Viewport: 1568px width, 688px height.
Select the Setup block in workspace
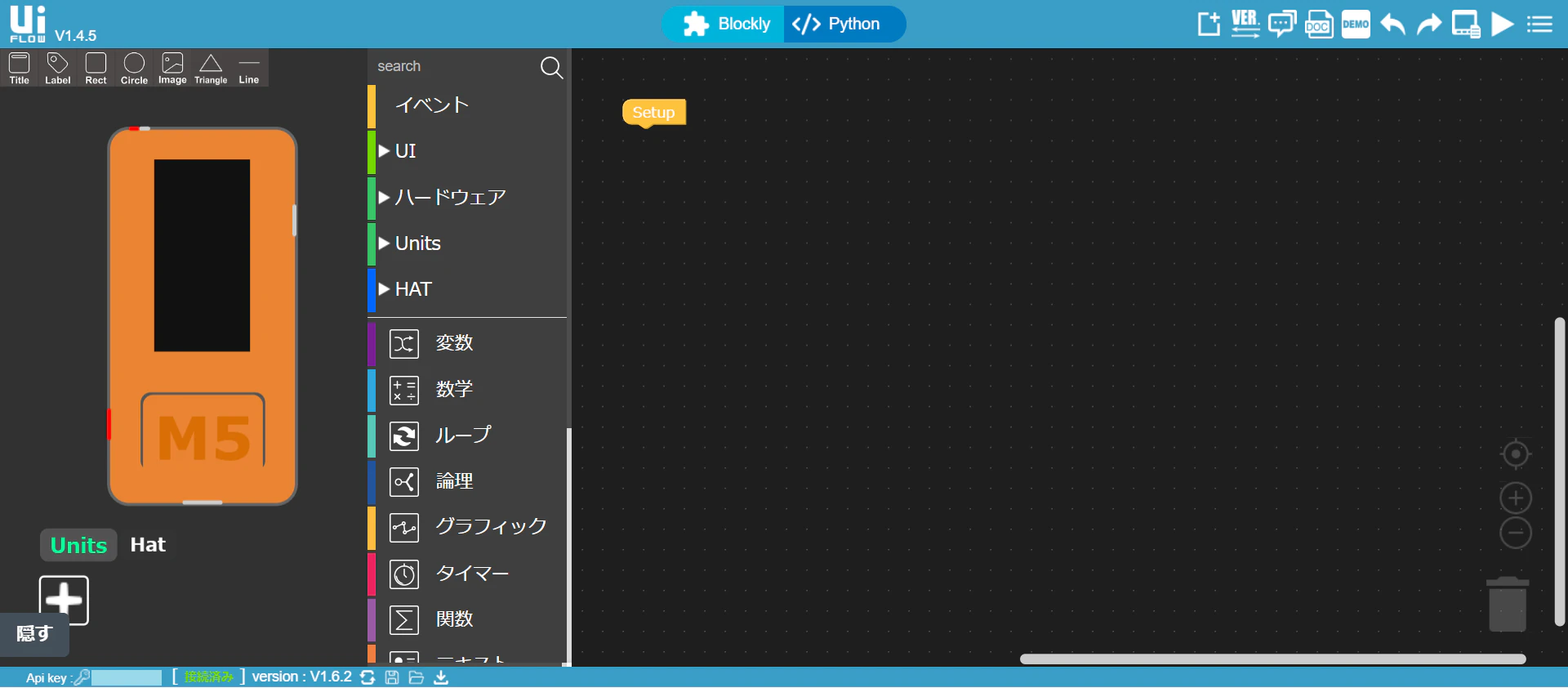[653, 113]
